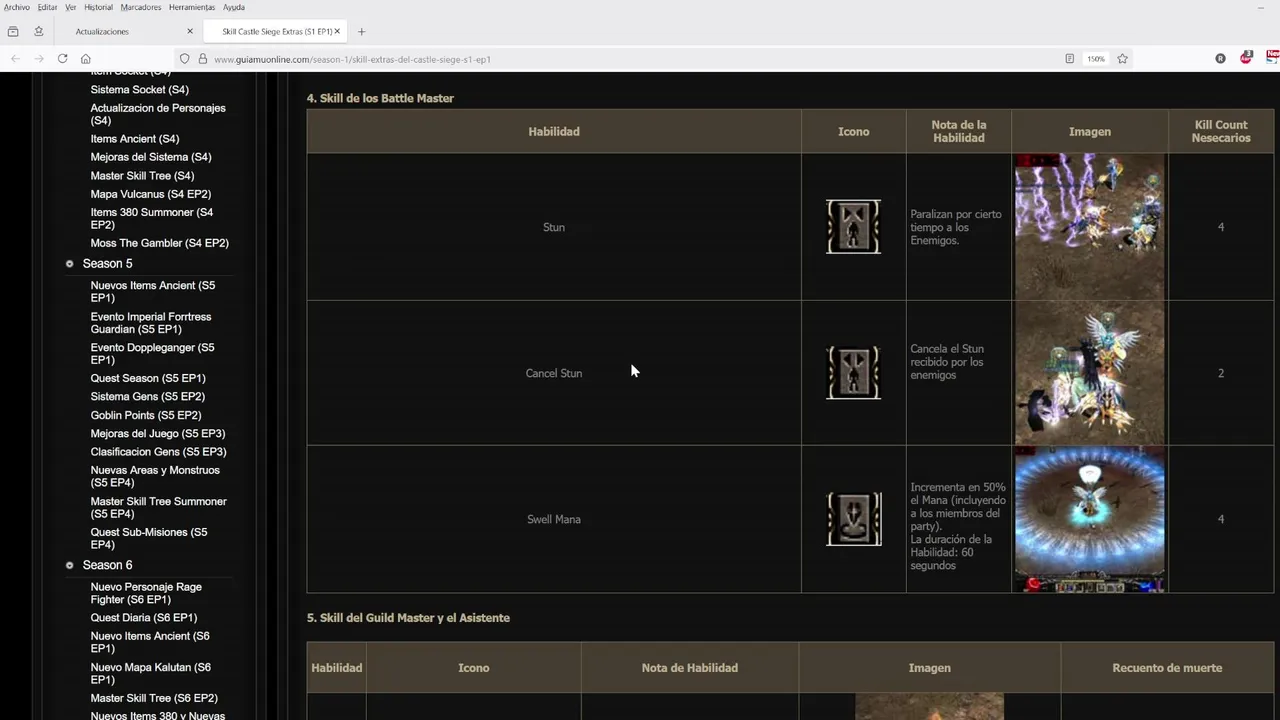Open Mapa Vulcanus (S4 EP2) link

coord(151,194)
